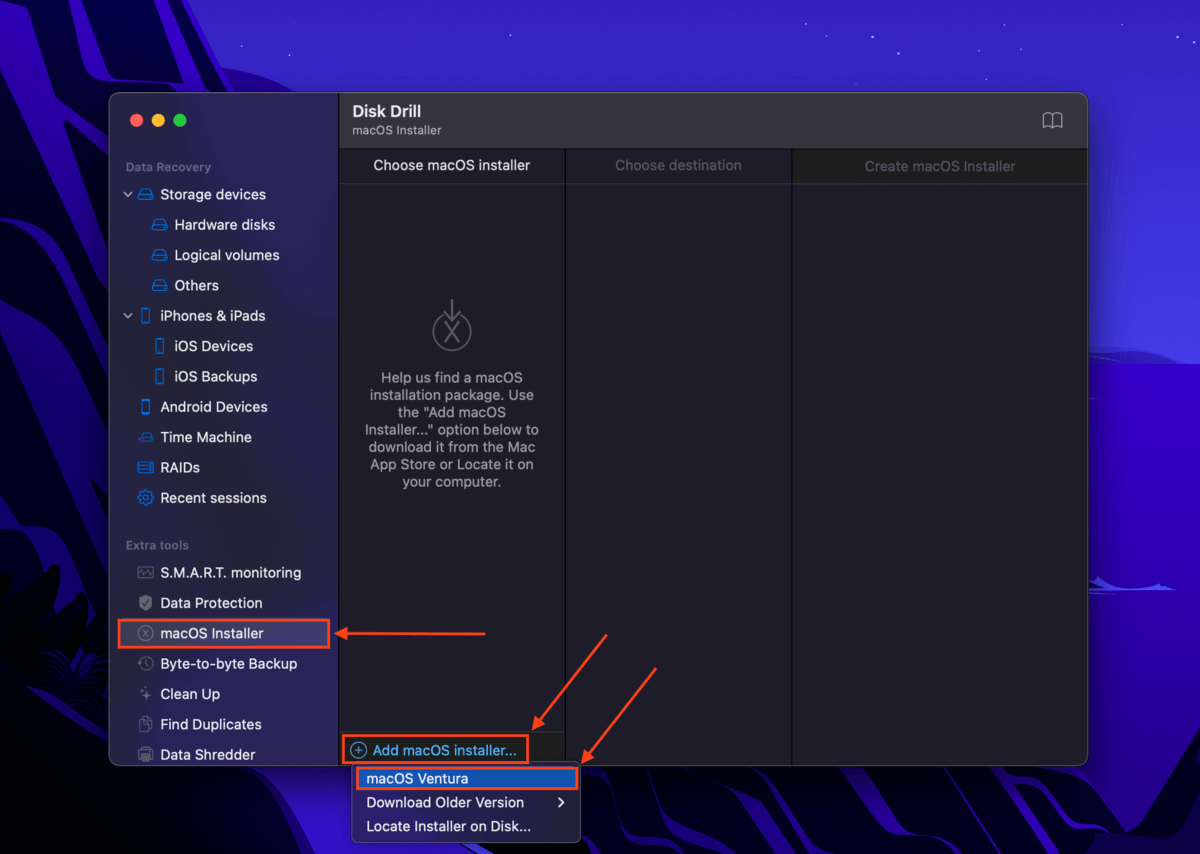Viewport: 1200px width, 854px height.
Task: Collapse the Storage devices tree
Action: click(128, 195)
